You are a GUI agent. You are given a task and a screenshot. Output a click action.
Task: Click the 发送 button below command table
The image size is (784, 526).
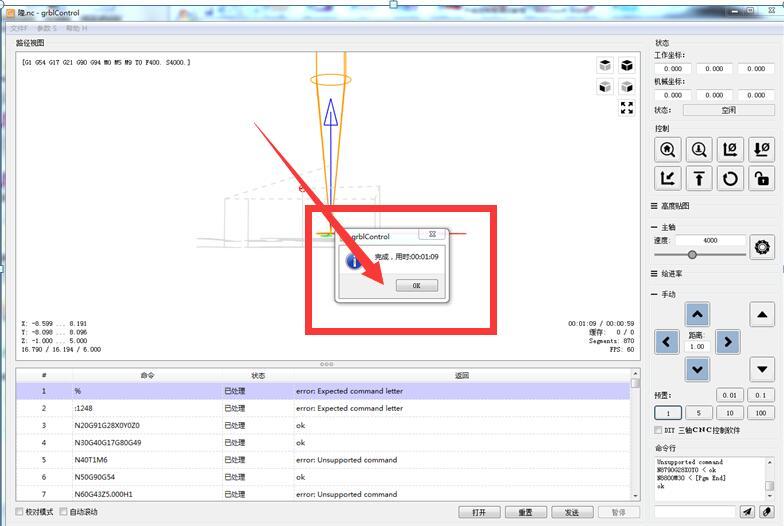pos(571,512)
